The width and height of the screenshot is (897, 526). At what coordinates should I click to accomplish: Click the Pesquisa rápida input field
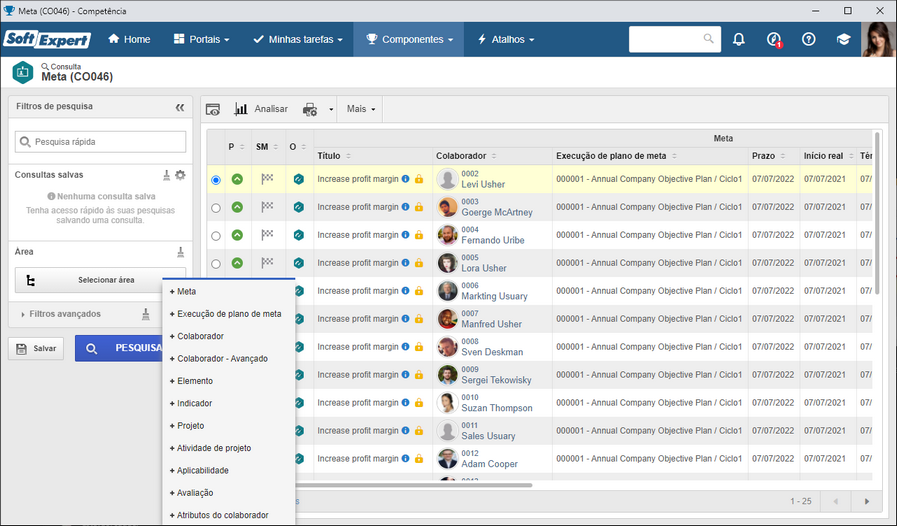point(100,142)
